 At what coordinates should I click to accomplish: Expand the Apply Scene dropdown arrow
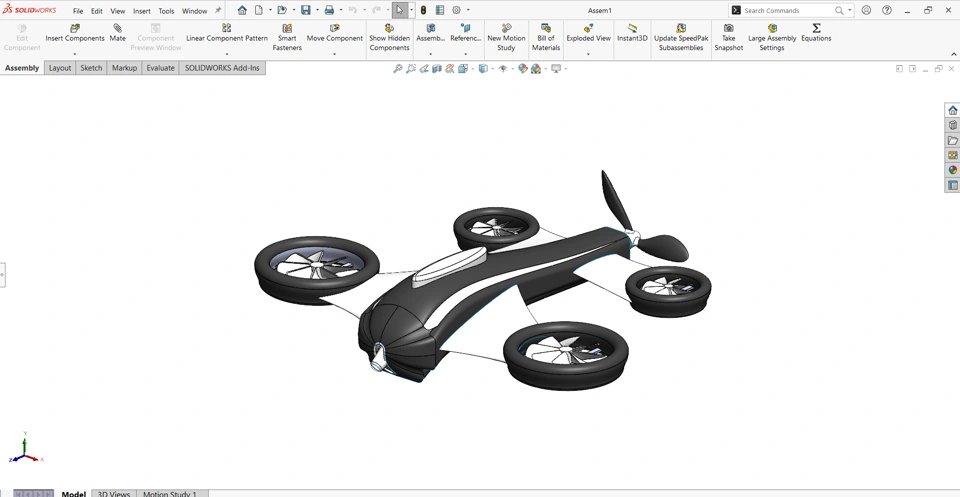546,69
